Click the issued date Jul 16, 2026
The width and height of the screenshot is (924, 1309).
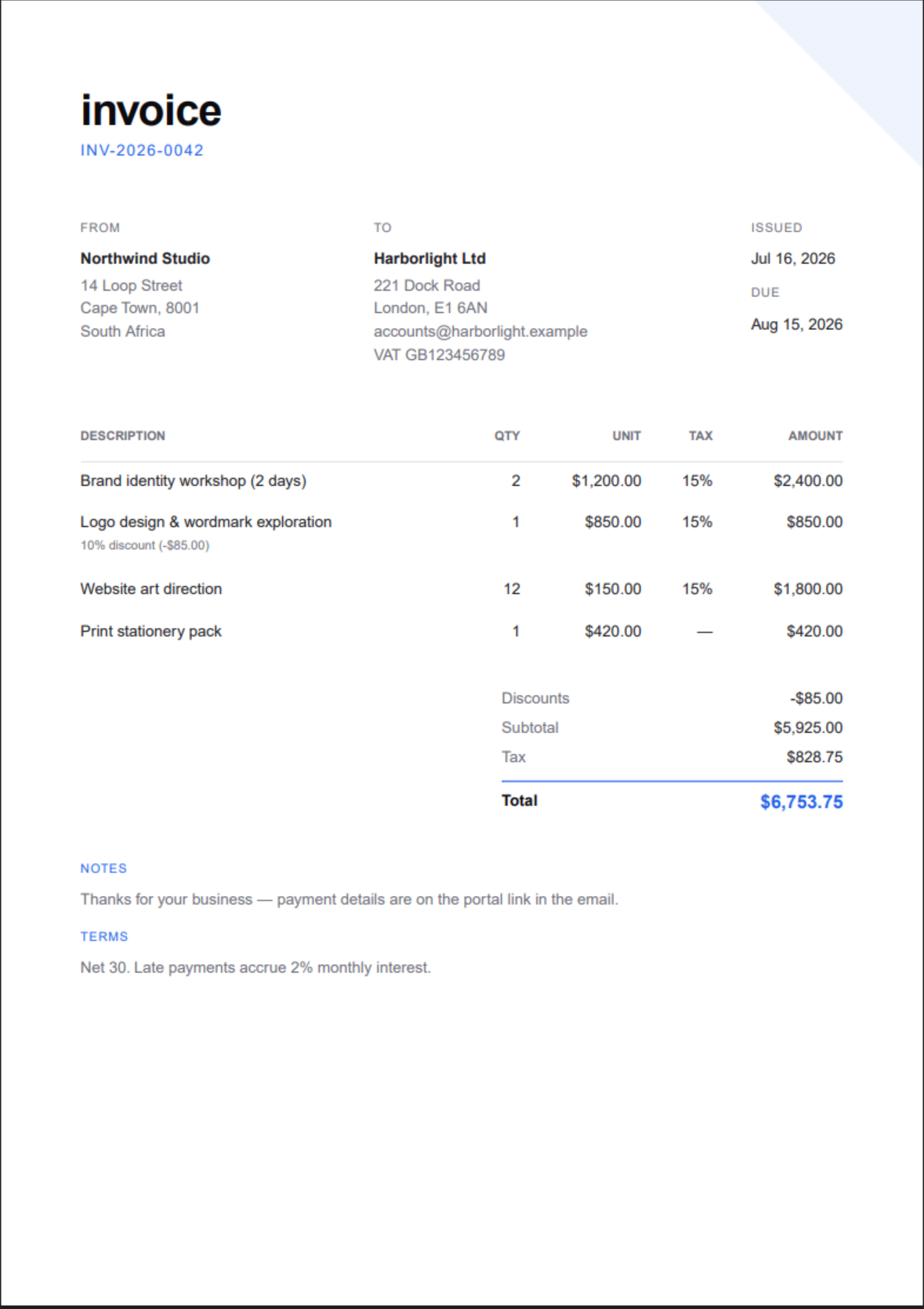pos(793,259)
